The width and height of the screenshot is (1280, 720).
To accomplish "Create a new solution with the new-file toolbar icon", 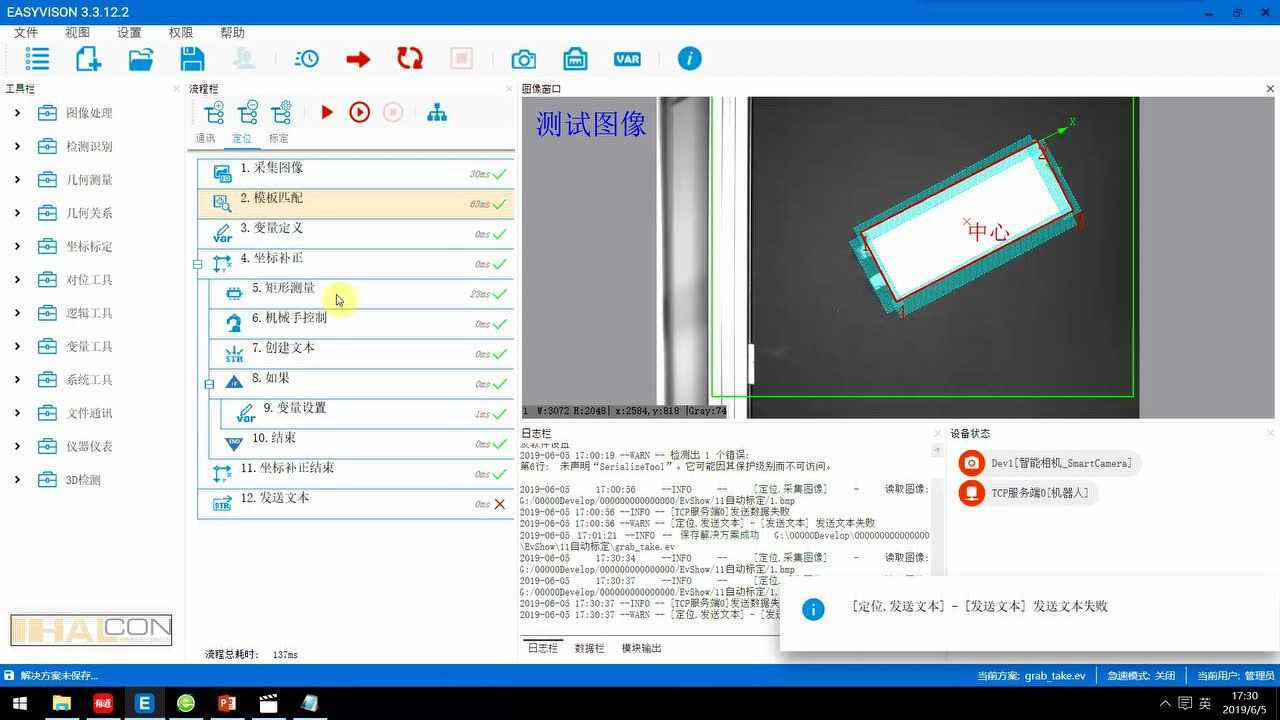I will (x=86, y=59).
